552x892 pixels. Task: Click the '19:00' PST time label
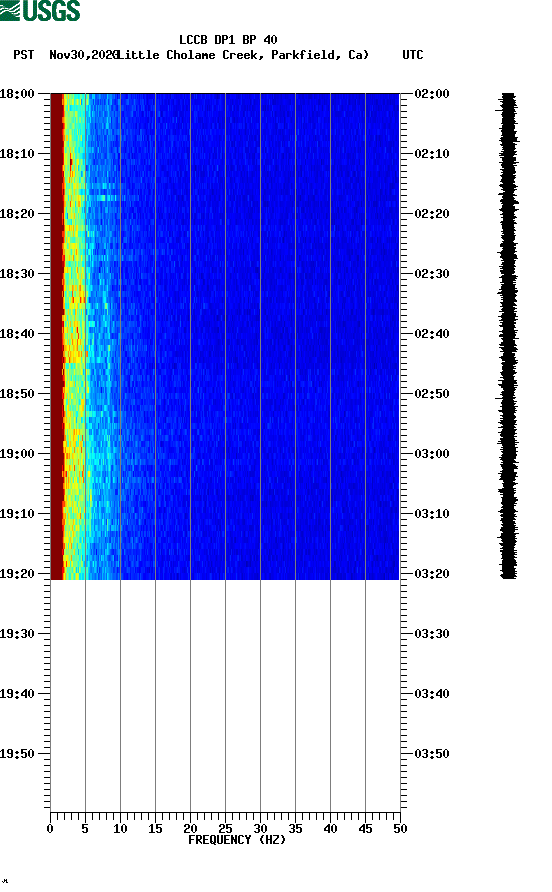17,454
